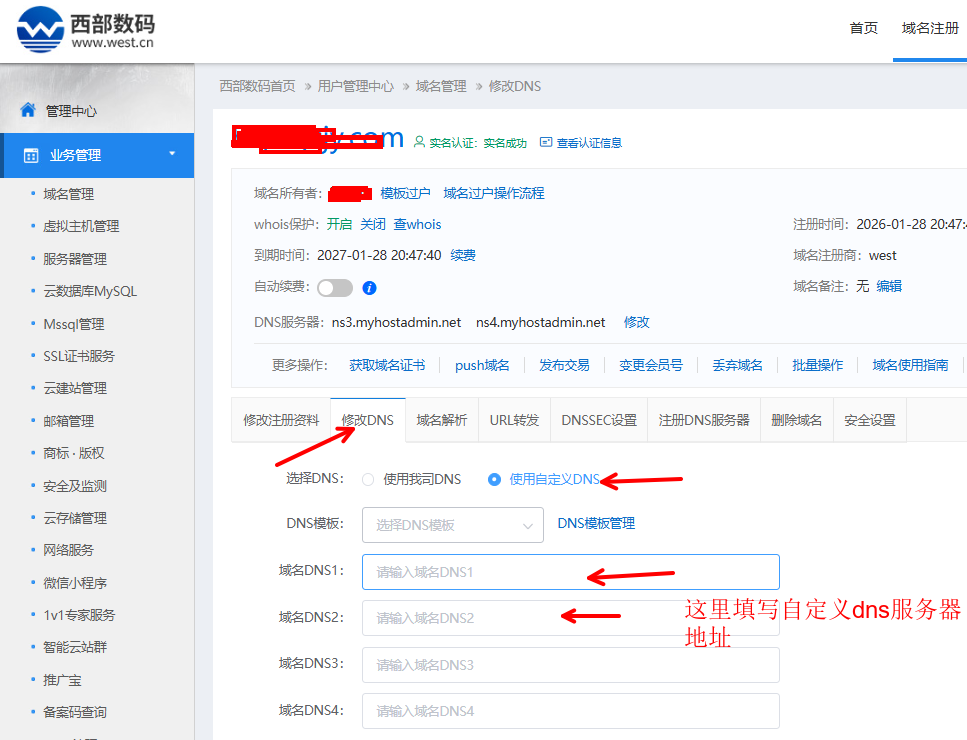Switch to the 域名解析 tab

coord(442,420)
